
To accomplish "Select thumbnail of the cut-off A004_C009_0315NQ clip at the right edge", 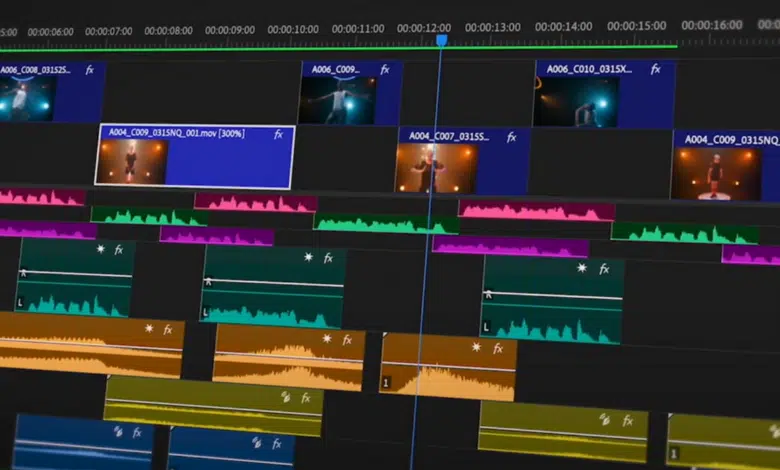I will coord(715,174).
